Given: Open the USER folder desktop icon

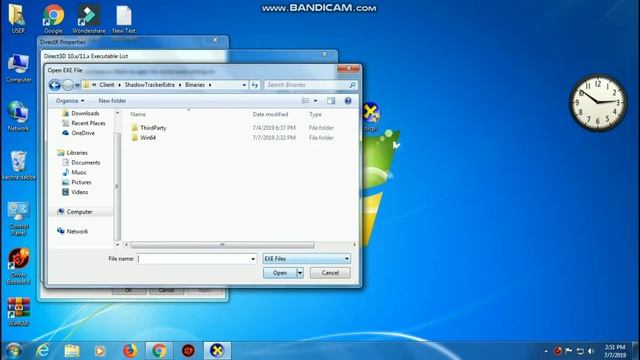Looking at the screenshot, I should (x=18, y=19).
